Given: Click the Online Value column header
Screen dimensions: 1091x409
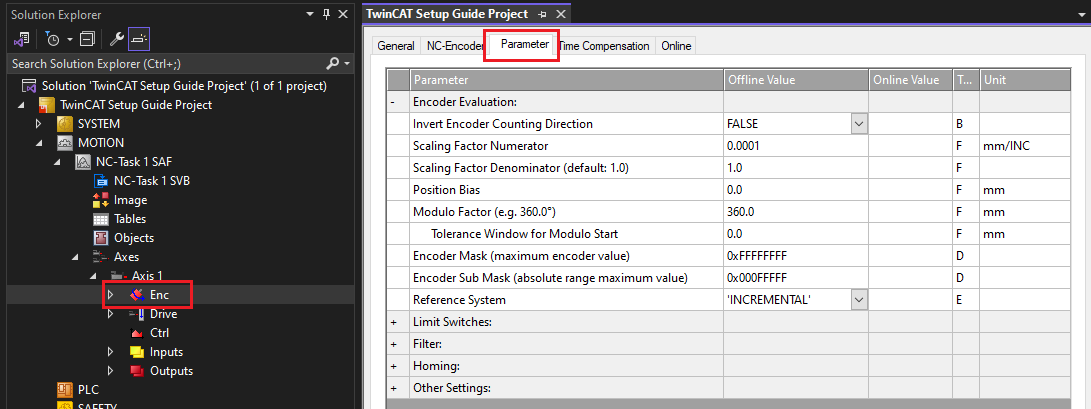Looking at the screenshot, I should coord(911,80).
